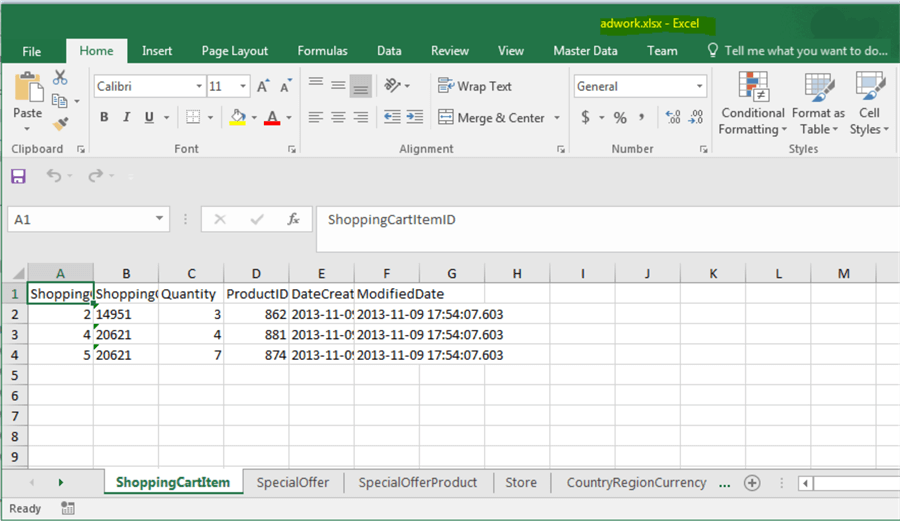Open Cell Styles gallery
Image resolution: width=900 pixels, height=521 pixels.
(869, 104)
